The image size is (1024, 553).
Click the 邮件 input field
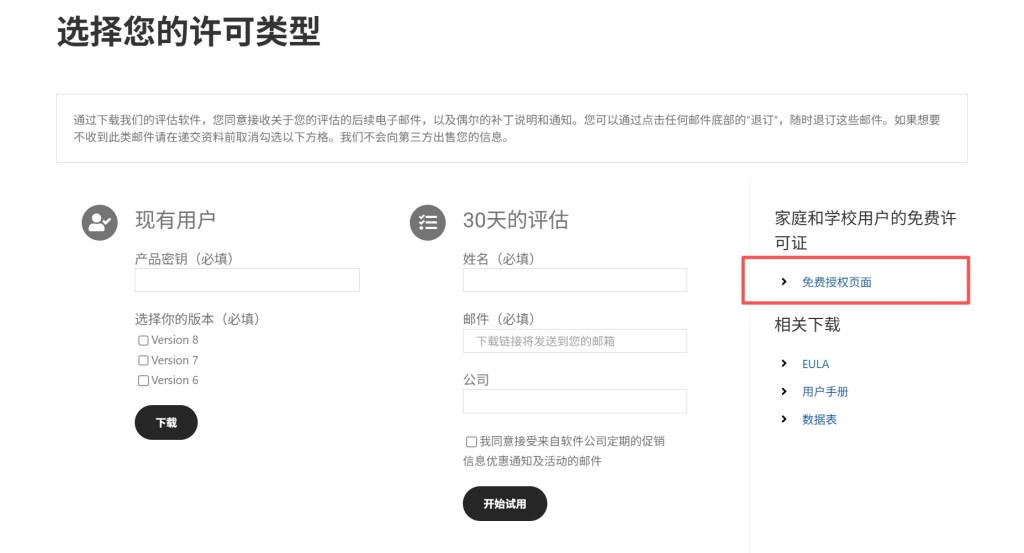pos(574,341)
